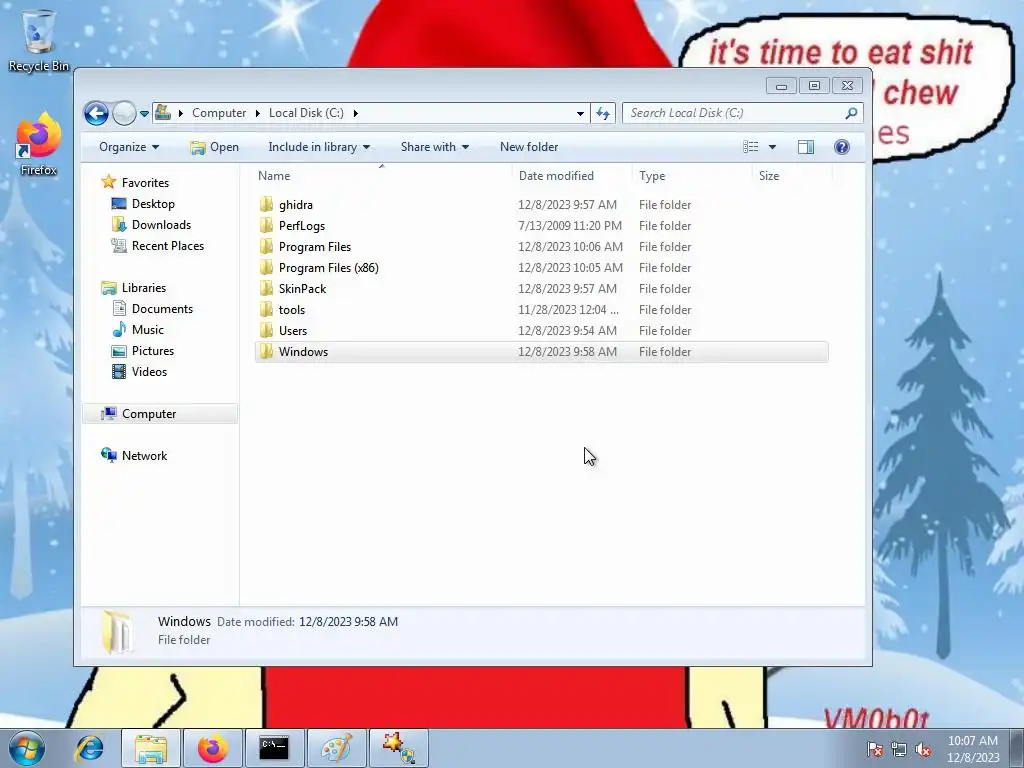
Task: Open the Include in library menu
Action: point(319,147)
